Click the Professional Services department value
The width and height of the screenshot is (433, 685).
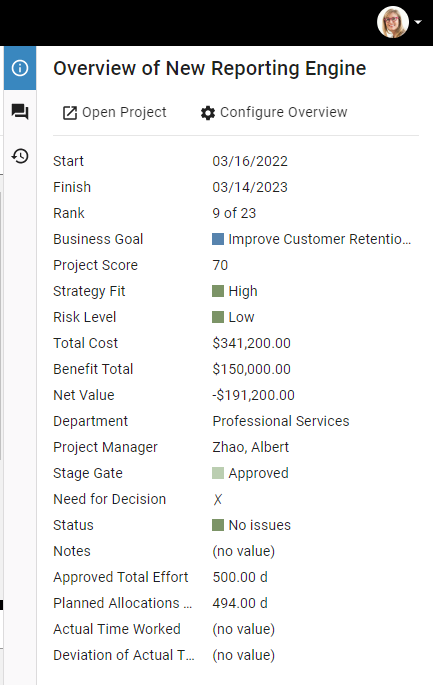coord(281,421)
